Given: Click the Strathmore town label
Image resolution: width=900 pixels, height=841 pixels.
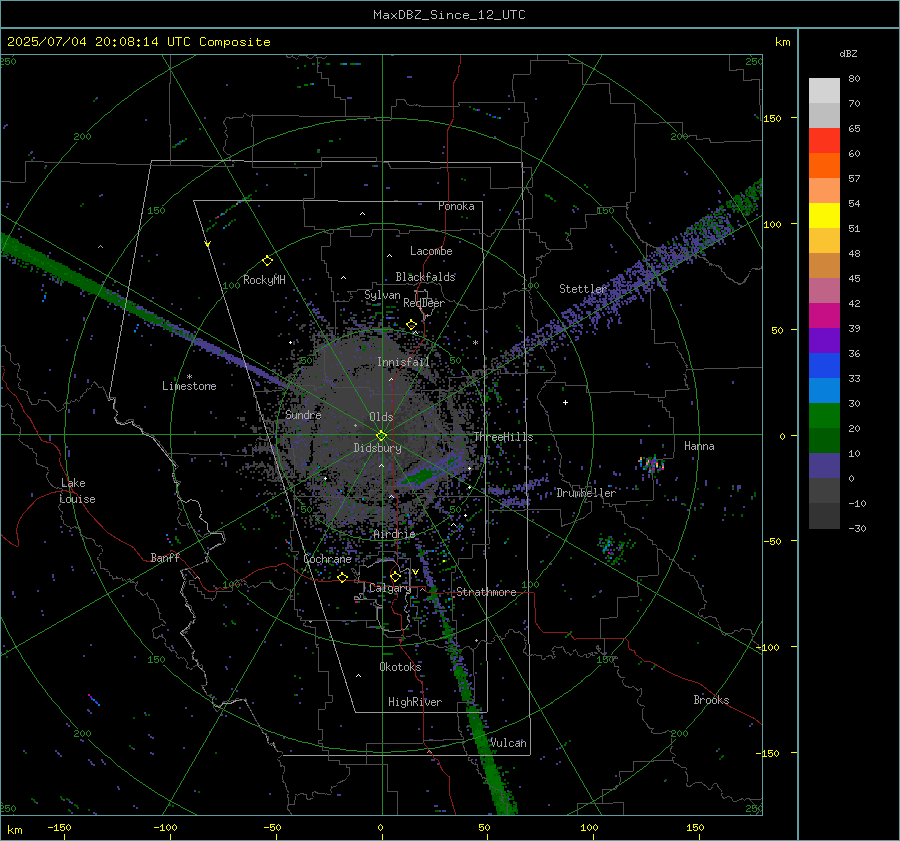Looking at the screenshot, I should (x=486, y=592).
